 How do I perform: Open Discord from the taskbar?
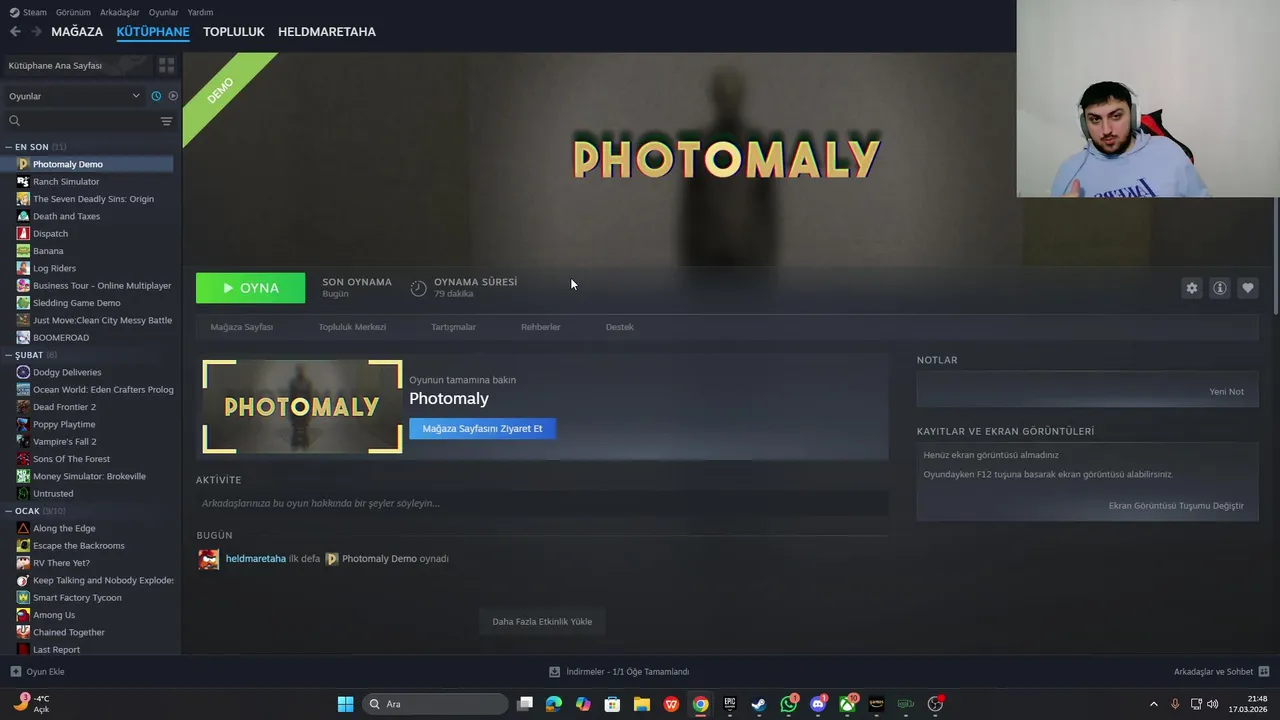click(818, 704)
